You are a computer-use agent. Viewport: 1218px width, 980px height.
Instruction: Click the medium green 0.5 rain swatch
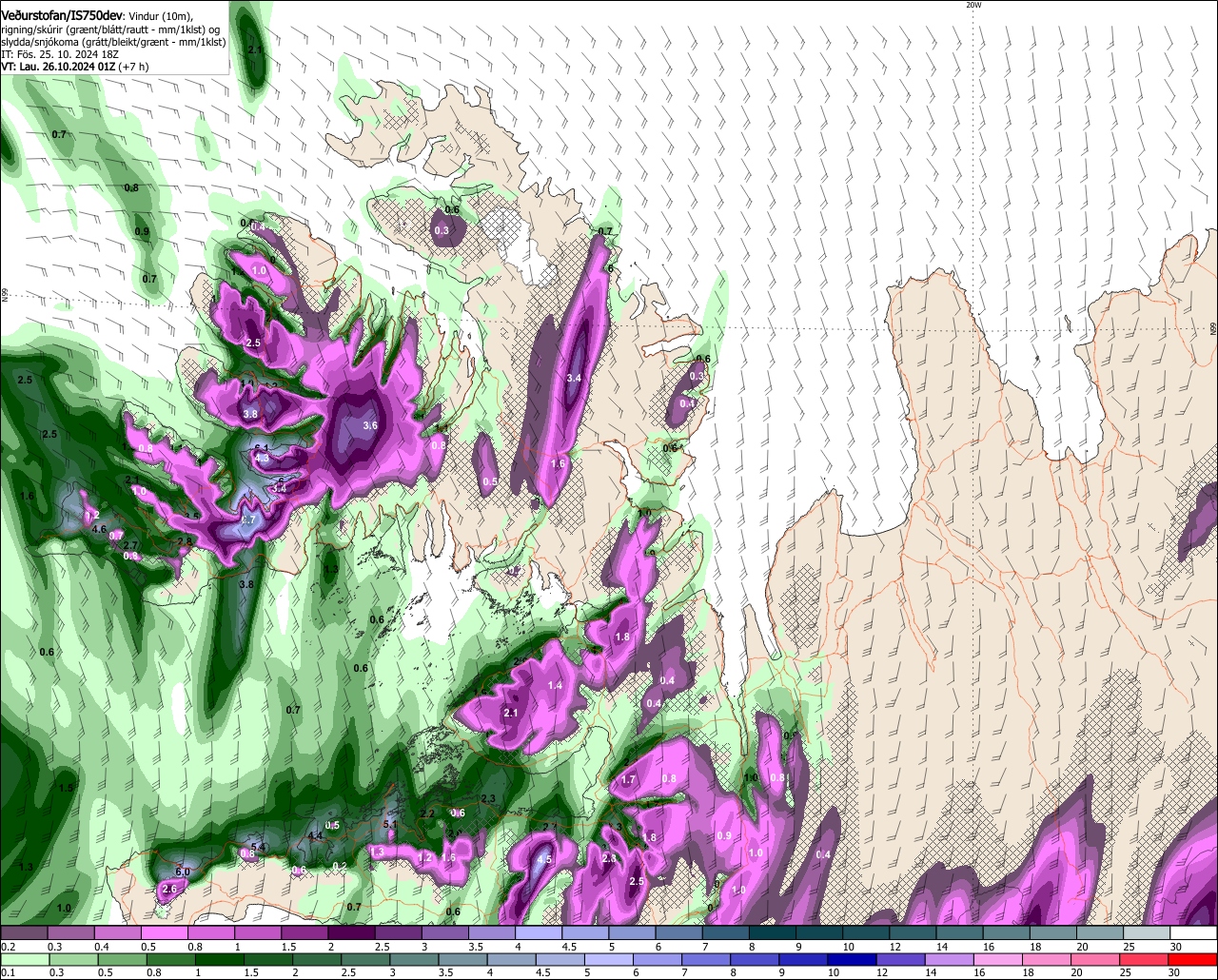[x=121, y=958]
